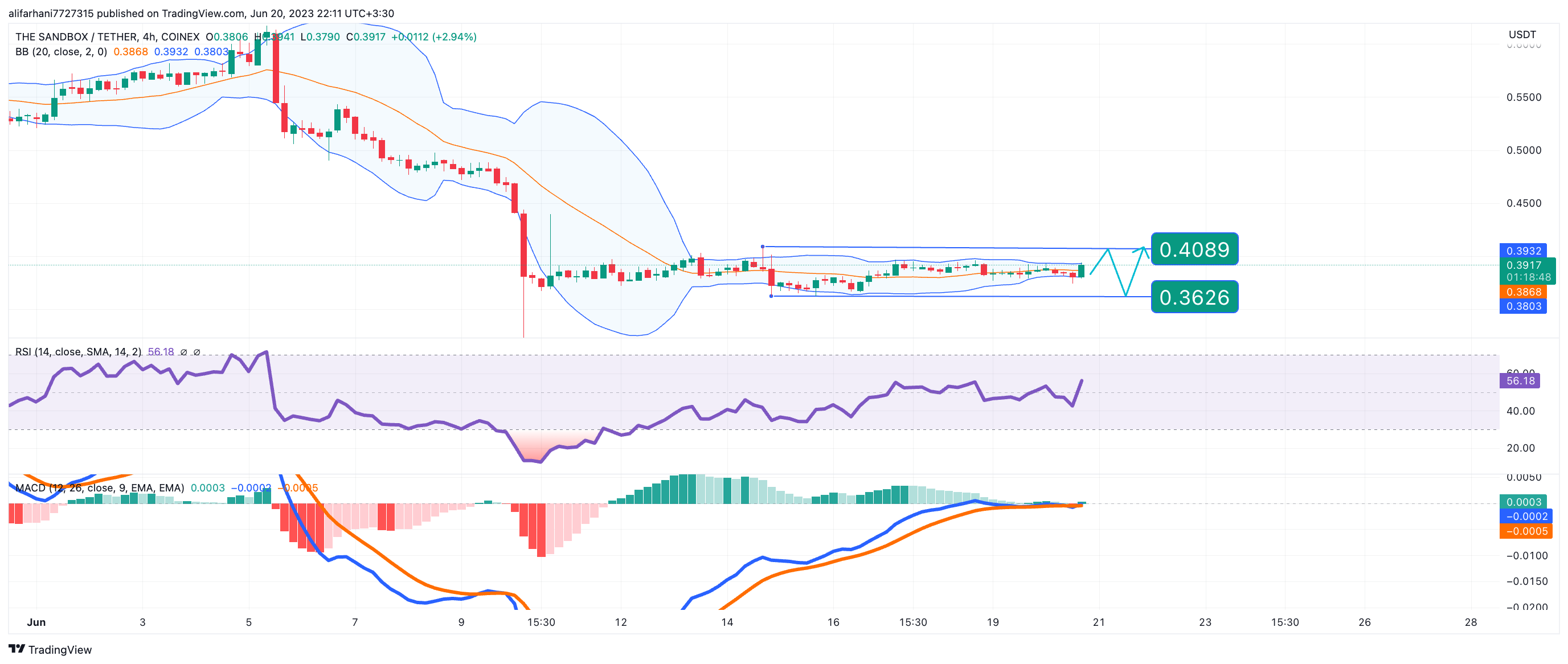
Task: Click the green 0.0003 MACD histogram tag
Action: [x=1523, y=502]
